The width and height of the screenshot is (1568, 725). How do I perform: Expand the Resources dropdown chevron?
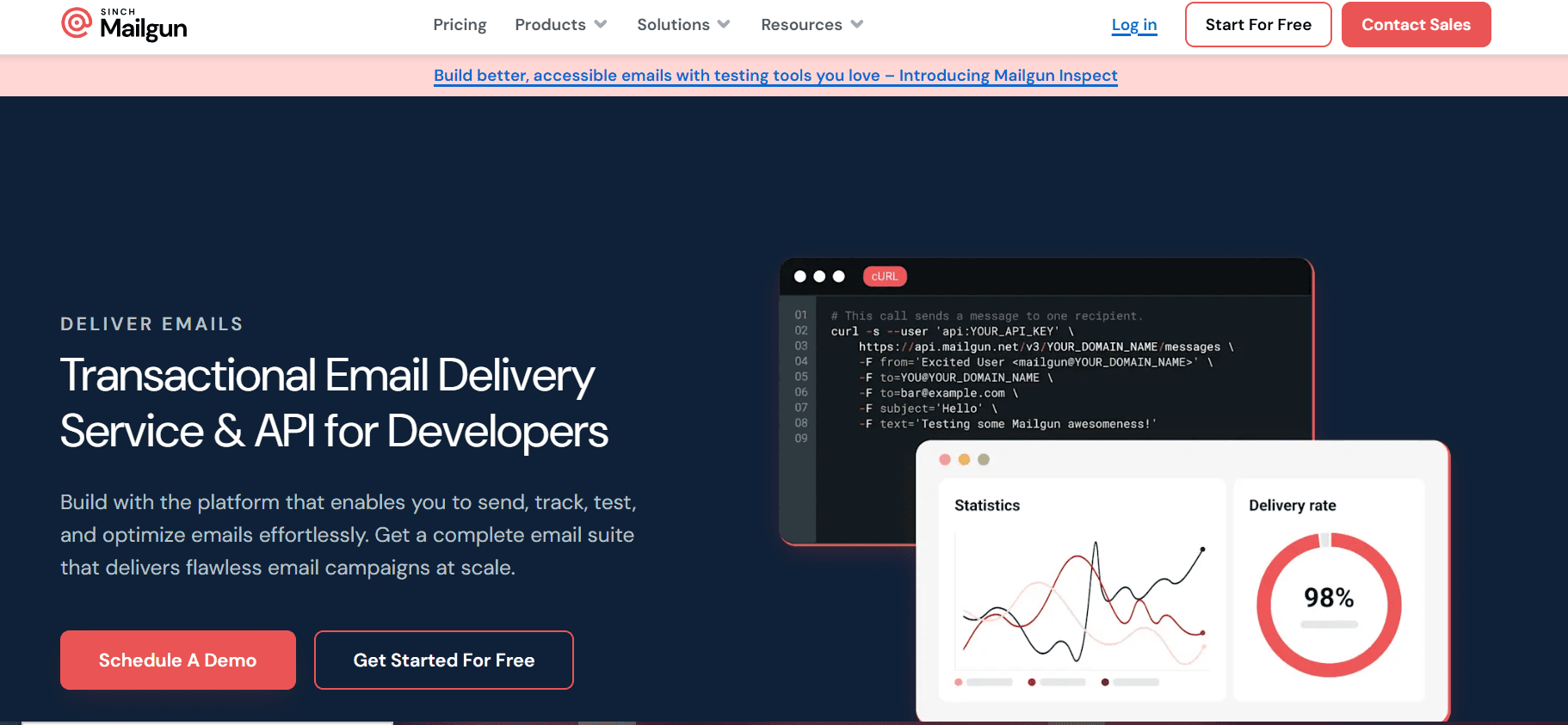(x=857, y=24)
